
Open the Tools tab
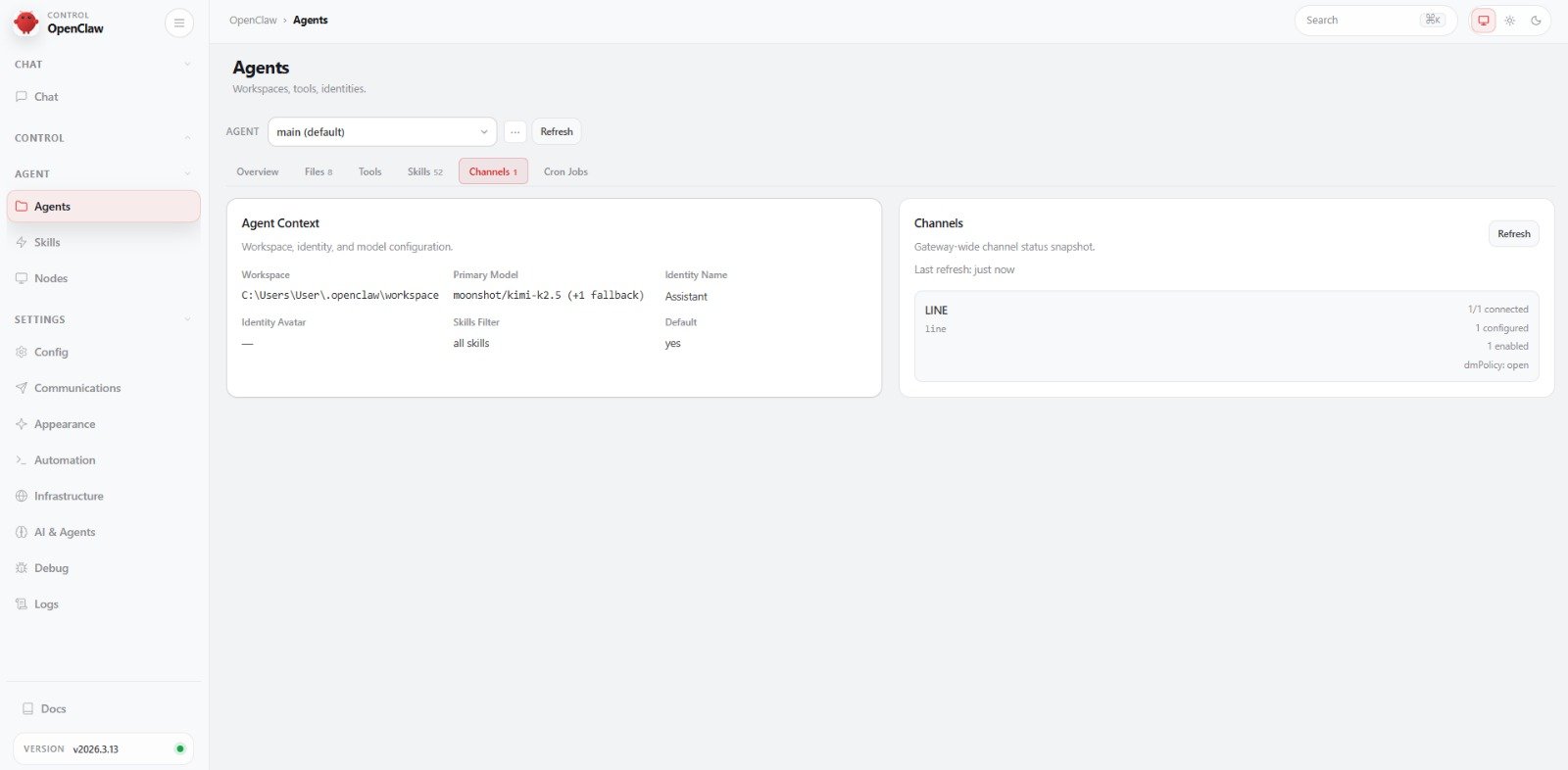pyautogui.click(x=369, y=171)
